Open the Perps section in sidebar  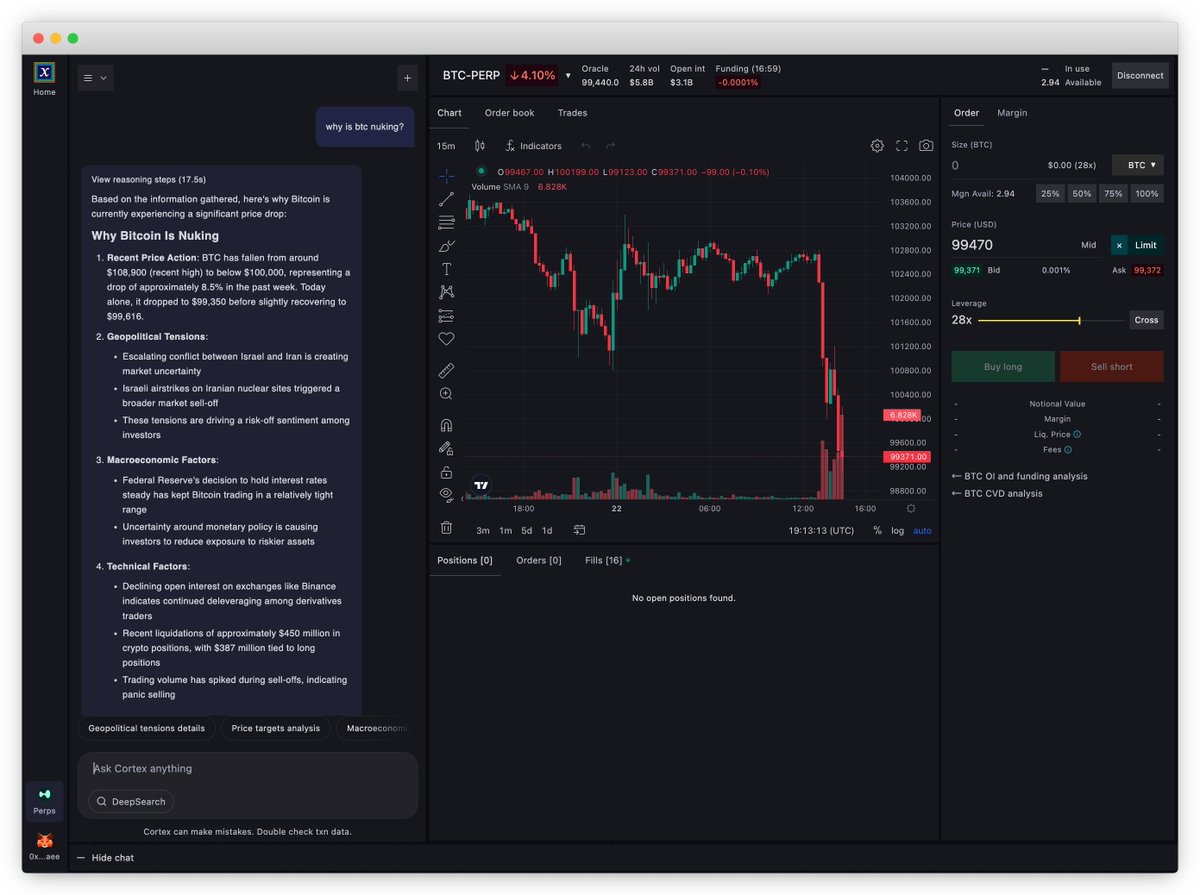(44, 801)
